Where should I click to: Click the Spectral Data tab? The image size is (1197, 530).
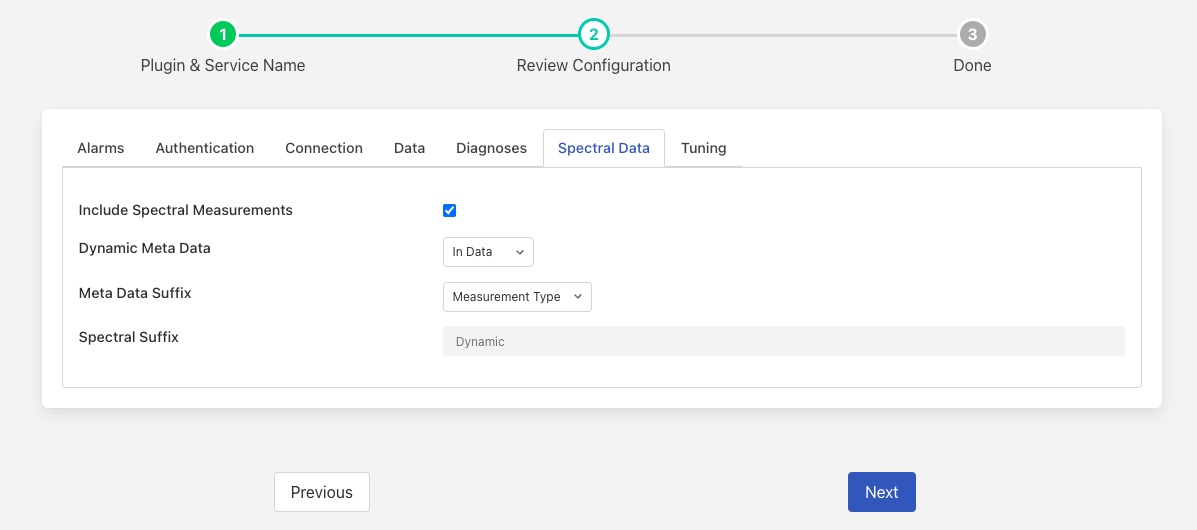(x=604, y=148)
